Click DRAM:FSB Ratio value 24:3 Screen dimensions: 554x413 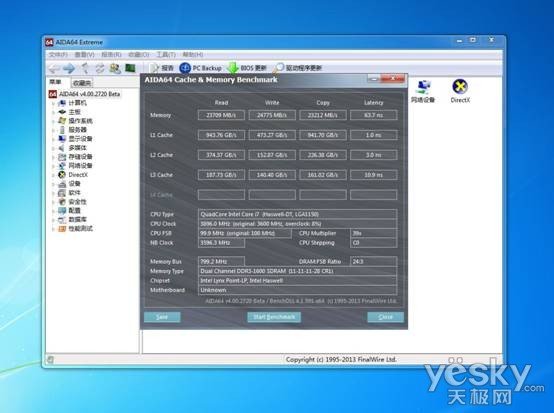point(373,261)
